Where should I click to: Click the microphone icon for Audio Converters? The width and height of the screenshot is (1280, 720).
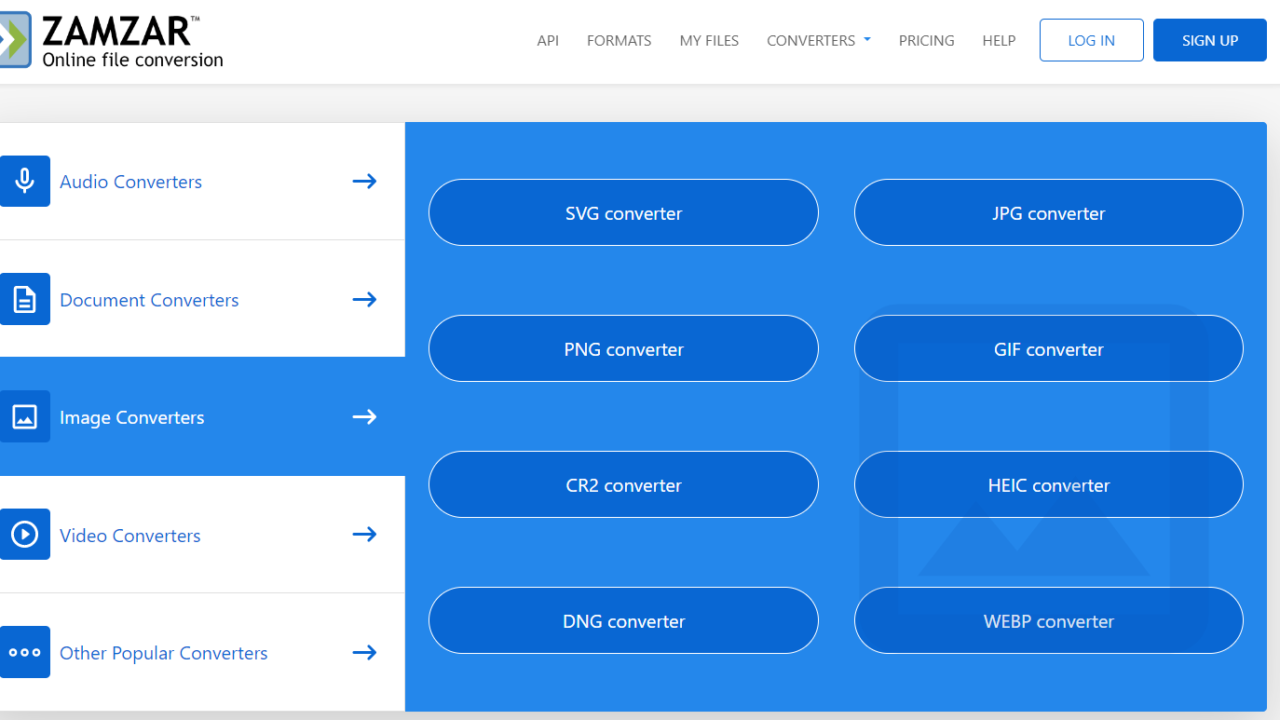(25, 181)
